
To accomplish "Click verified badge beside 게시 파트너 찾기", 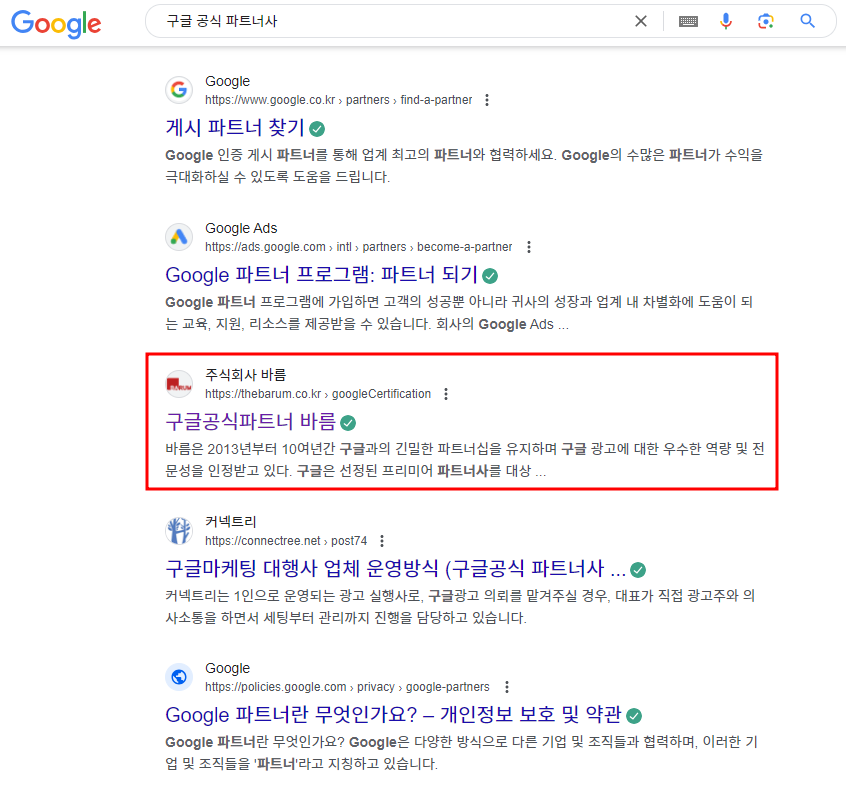I will click(317, 129).
